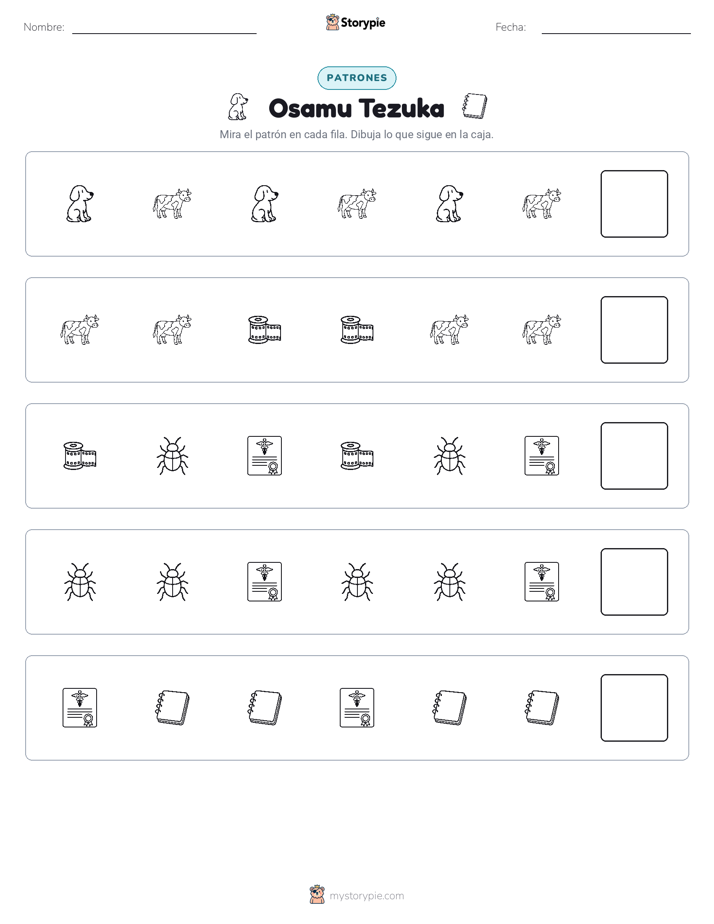Viewport: 714px width, 924px height.
Task: Click the answer box in the dog-cow row
Action: pyautogui.click(x=634, y=204)
